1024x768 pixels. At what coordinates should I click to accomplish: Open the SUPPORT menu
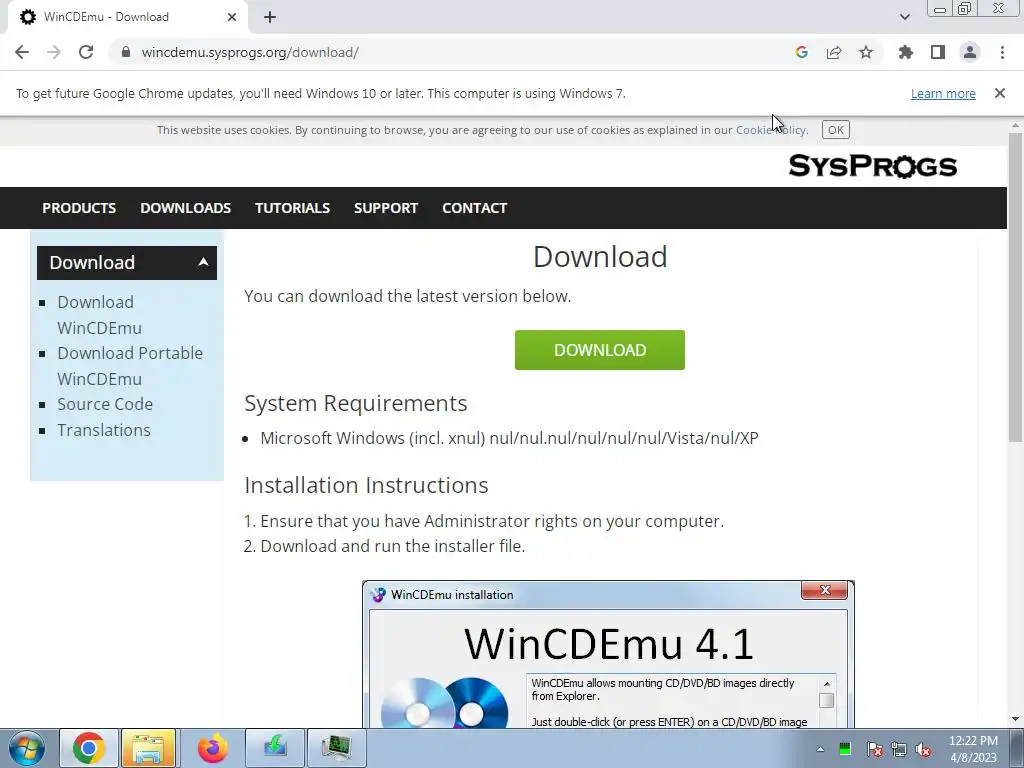[386, 208]
